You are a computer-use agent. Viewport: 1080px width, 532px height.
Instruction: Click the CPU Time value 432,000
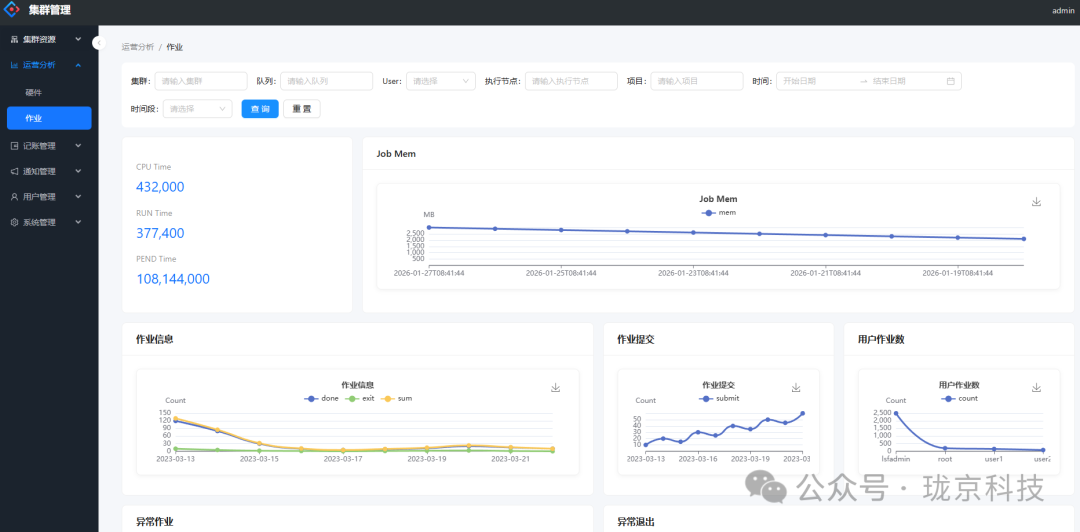pyautogui.click(x=160, y=187)
